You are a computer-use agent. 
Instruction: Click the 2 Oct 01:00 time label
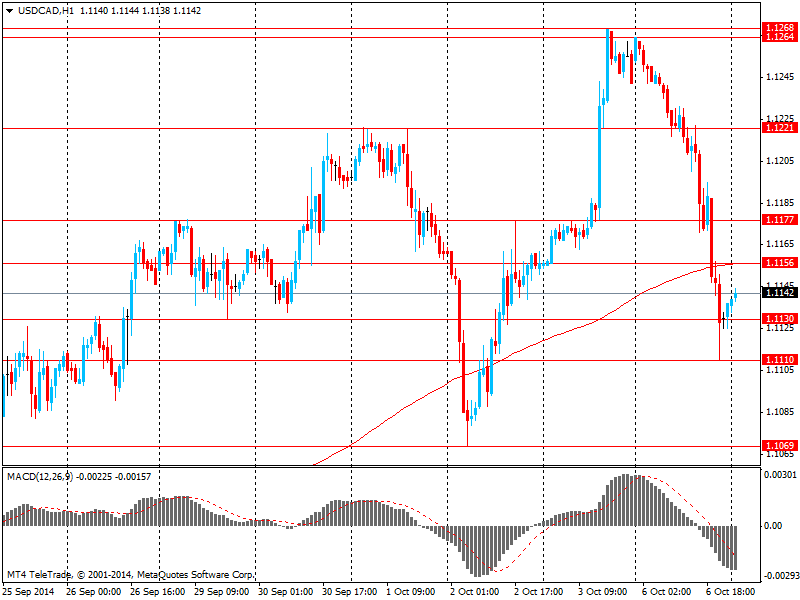point(475,592)
